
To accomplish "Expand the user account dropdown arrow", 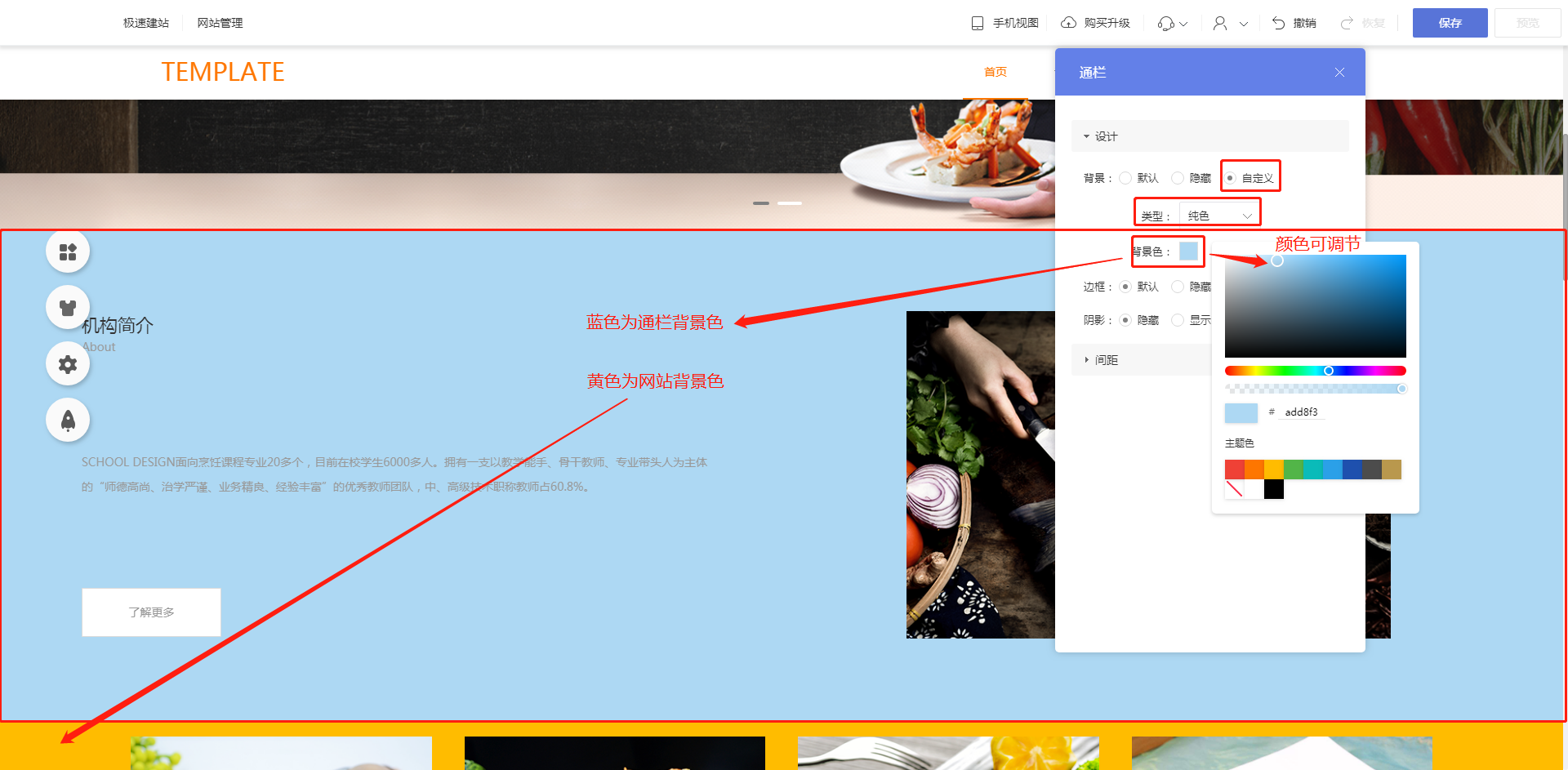I will [x=1244, y=24].
